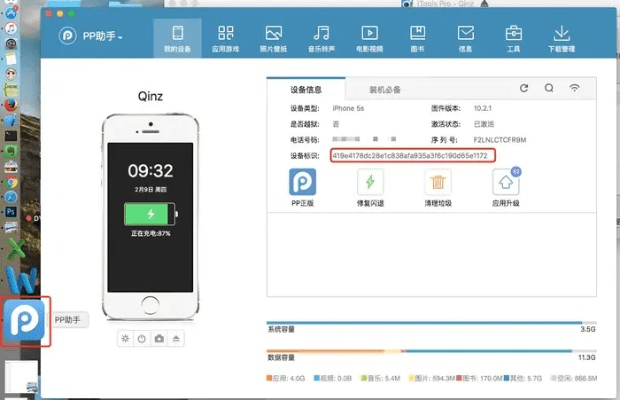This screenshot has width=620, height=400.
Task: Click the power button icon under phone
Action: 142,339
